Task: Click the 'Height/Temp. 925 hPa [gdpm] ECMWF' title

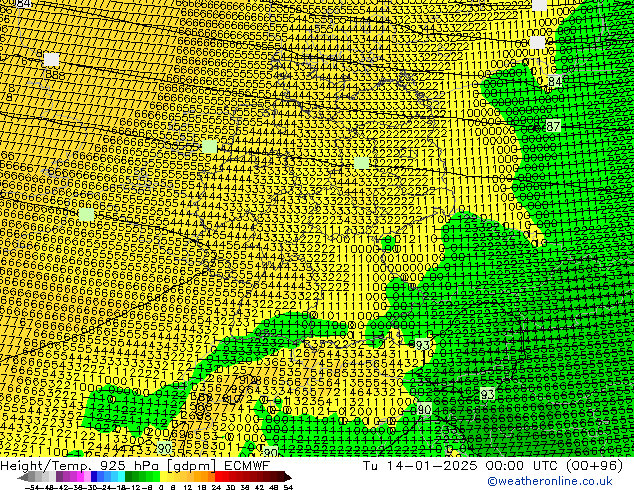Action: coord(135,465)
